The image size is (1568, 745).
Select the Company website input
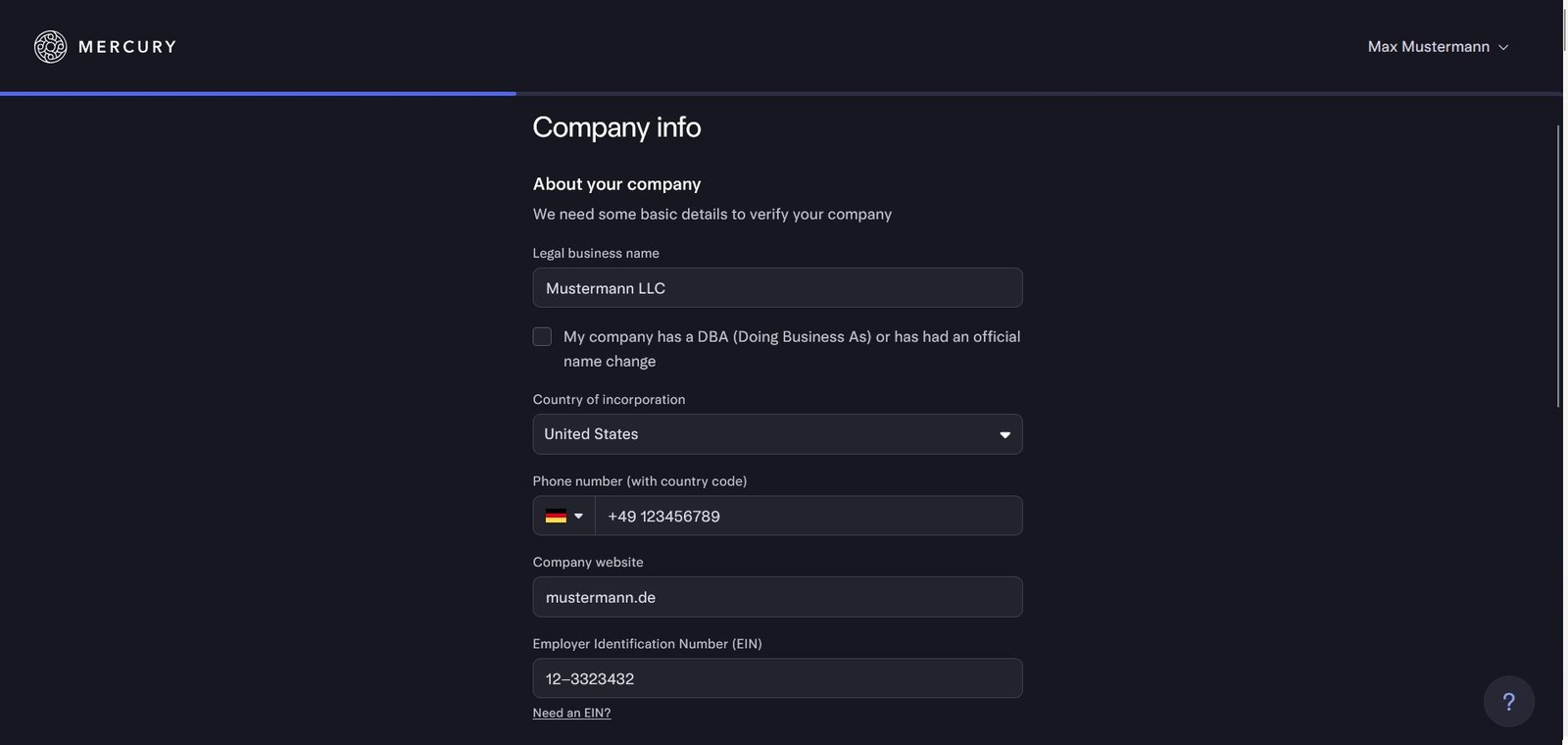tap(777, 597)
